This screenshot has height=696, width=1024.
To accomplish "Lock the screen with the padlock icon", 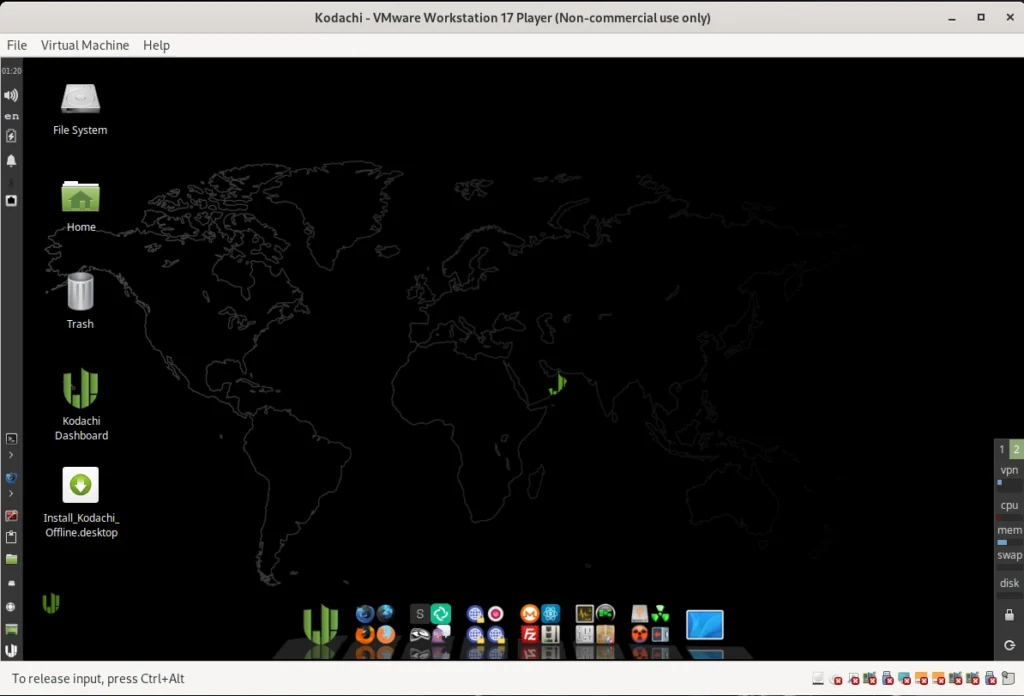I will click(x=1009, y=615).
